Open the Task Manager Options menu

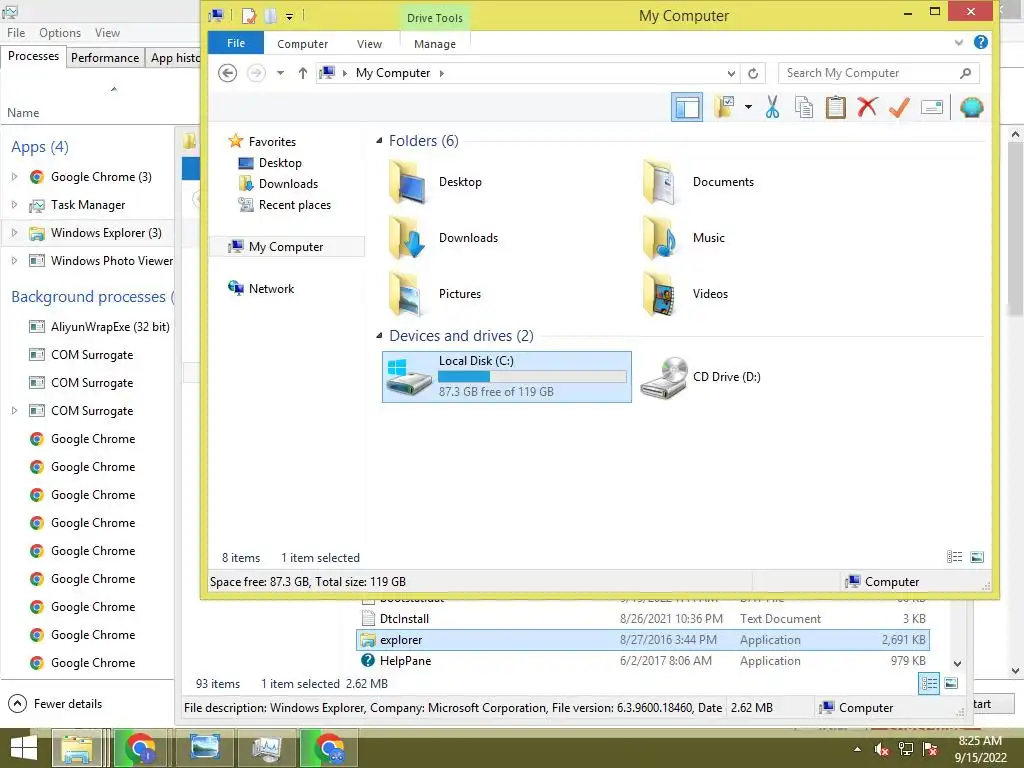coord(59,33)
